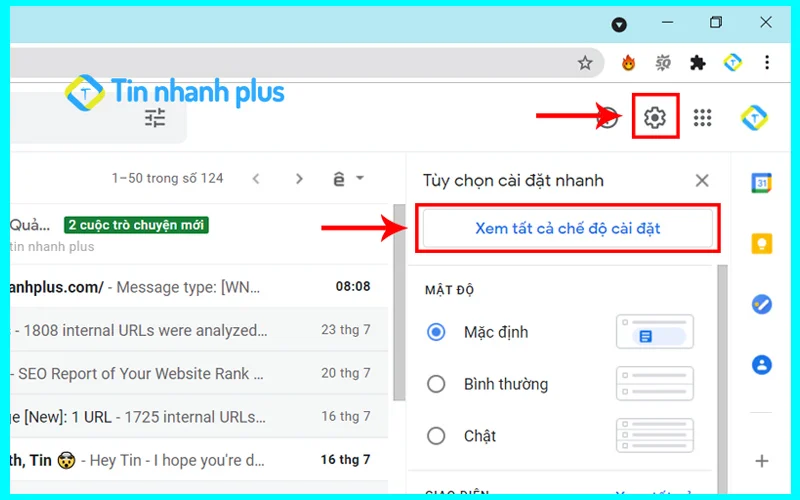Viewport: 800px width, 500px height.
Task: Open Contacts side panel
Action: [762, 365]
